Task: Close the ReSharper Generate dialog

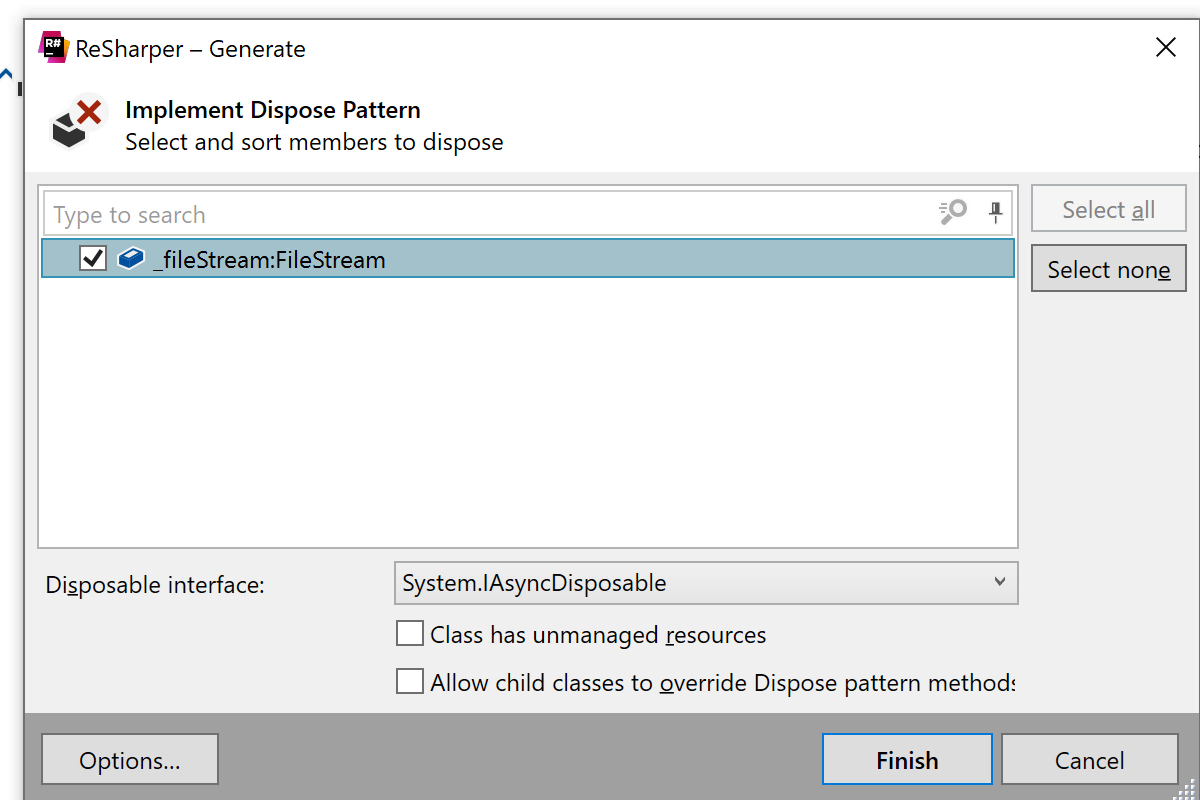Action: [x=1165, y=48]
